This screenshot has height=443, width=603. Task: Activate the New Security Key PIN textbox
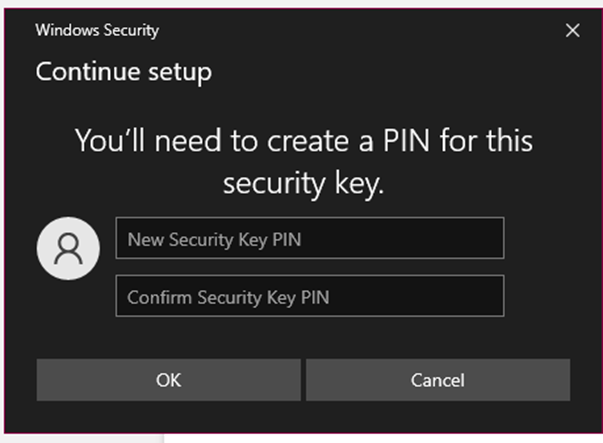pyautogui.click(x=310, y=238)
